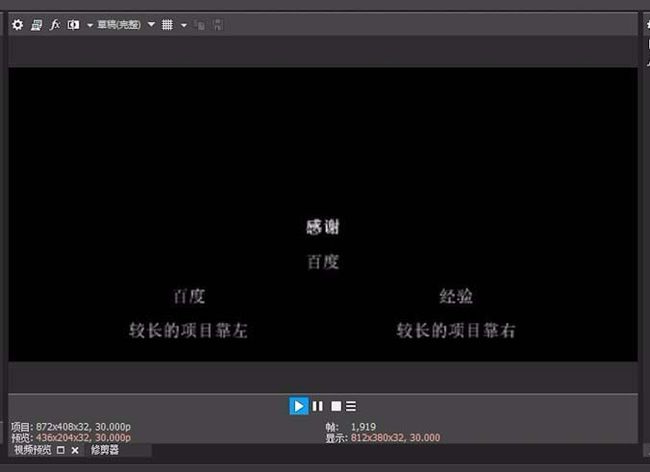650x472 pixels.
Task: Click the 预览: 436x204x32, 30.000p status text
Action: pos(71,438)
